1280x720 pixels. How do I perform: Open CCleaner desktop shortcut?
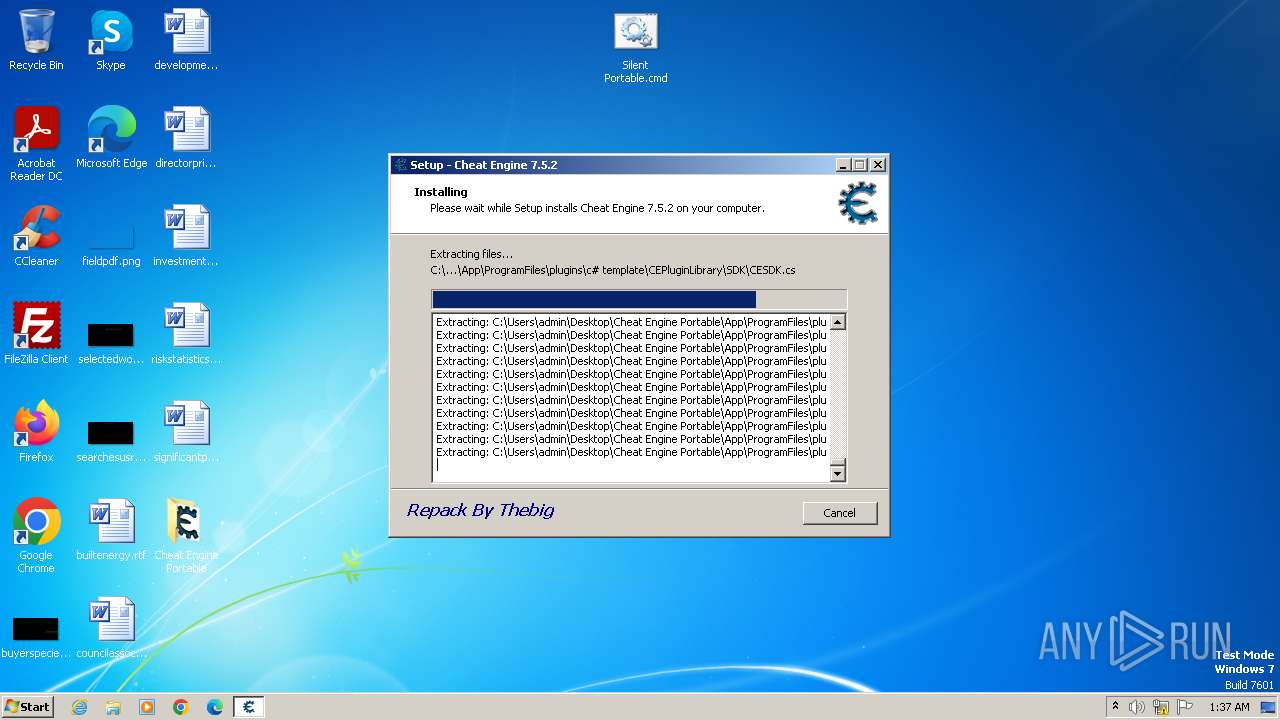[x=36, y=236]
